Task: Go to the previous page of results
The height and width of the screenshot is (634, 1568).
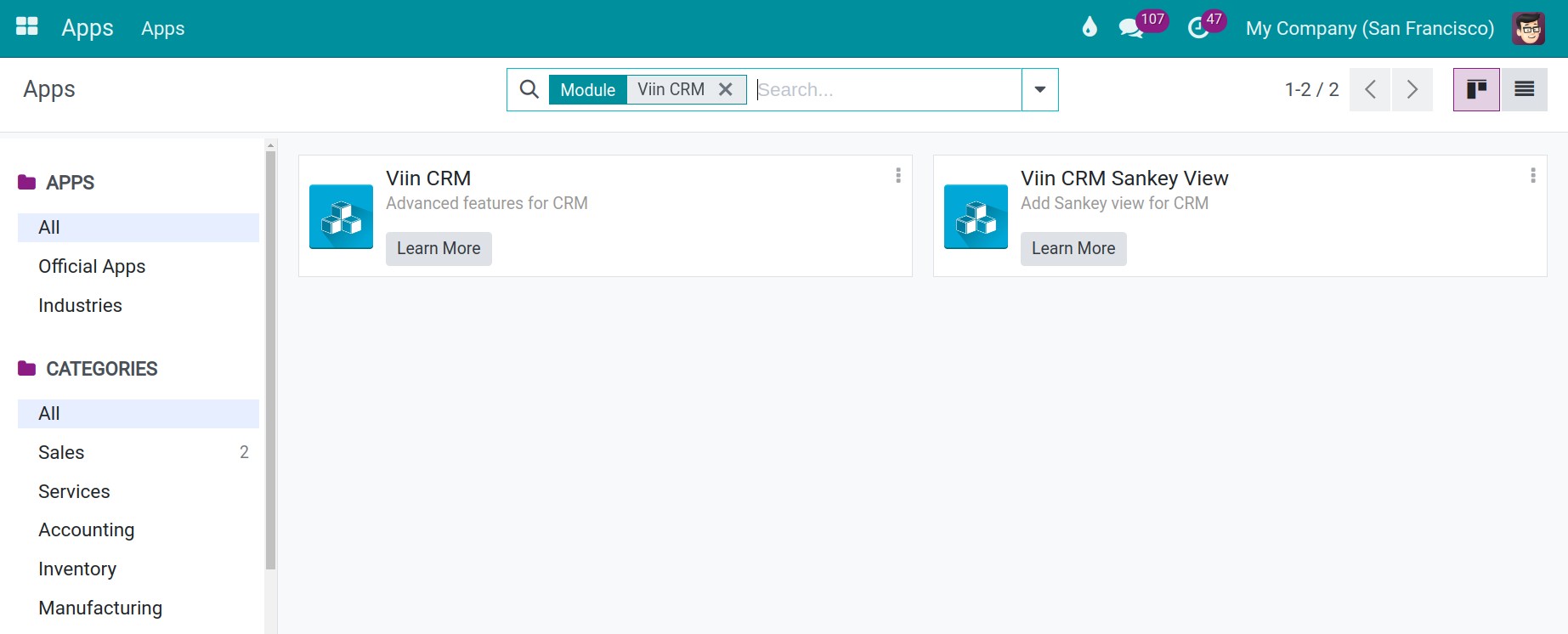Action: click(x=1370, y=89)
